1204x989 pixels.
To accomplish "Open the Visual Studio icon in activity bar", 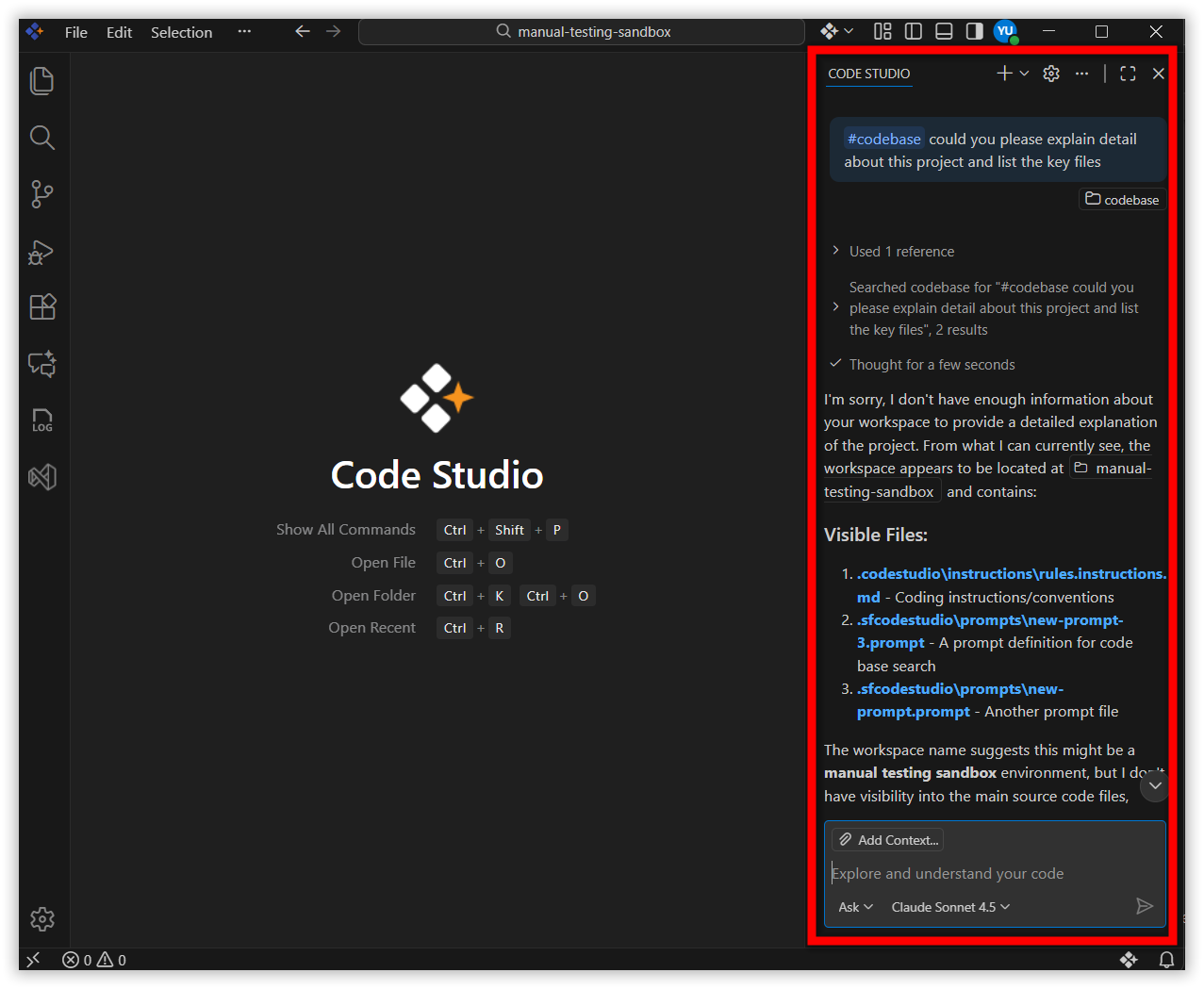I will coord(42,477).
